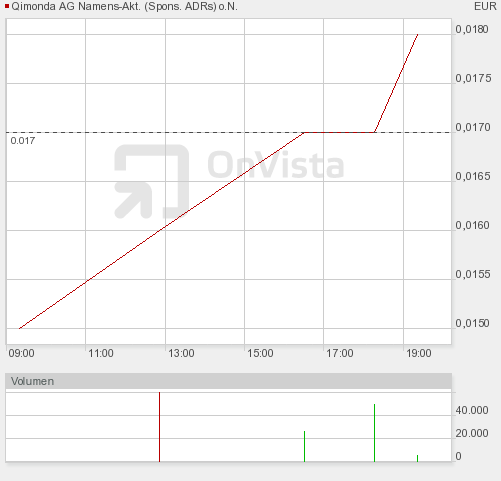Click the 0,0150 price axis label
This screenshot has height=481, width=501.
coord(472,323)
